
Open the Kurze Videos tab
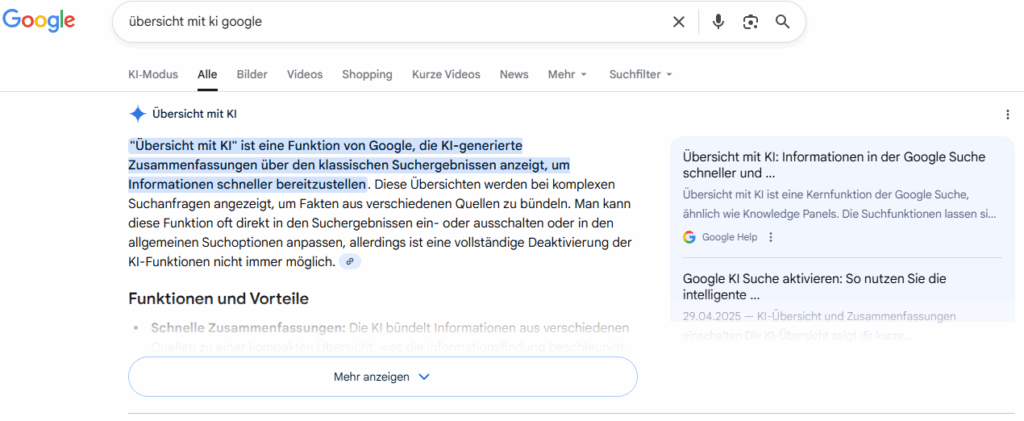click(446, 74)
